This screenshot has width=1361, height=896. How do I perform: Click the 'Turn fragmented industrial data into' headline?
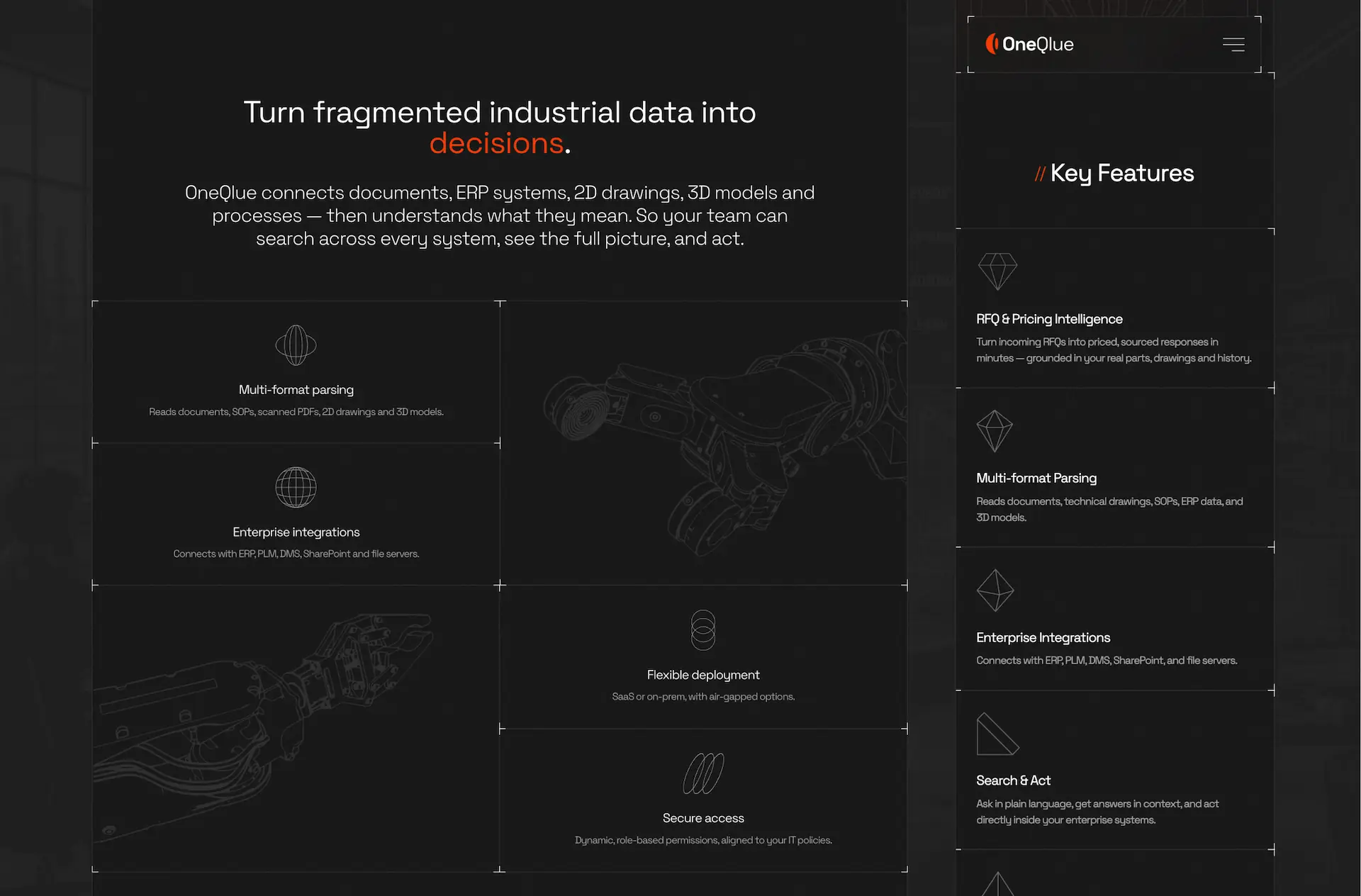pos(500,112)
